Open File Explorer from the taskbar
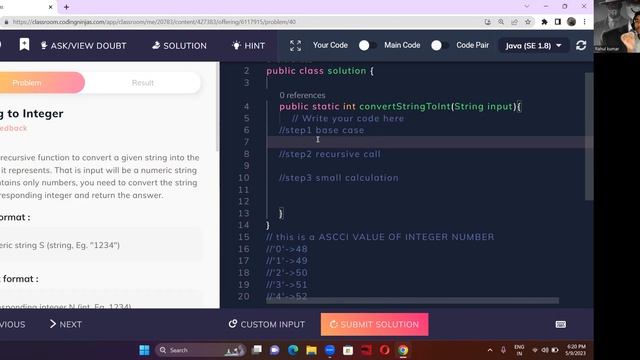640x360 pixels. (311, 350)
